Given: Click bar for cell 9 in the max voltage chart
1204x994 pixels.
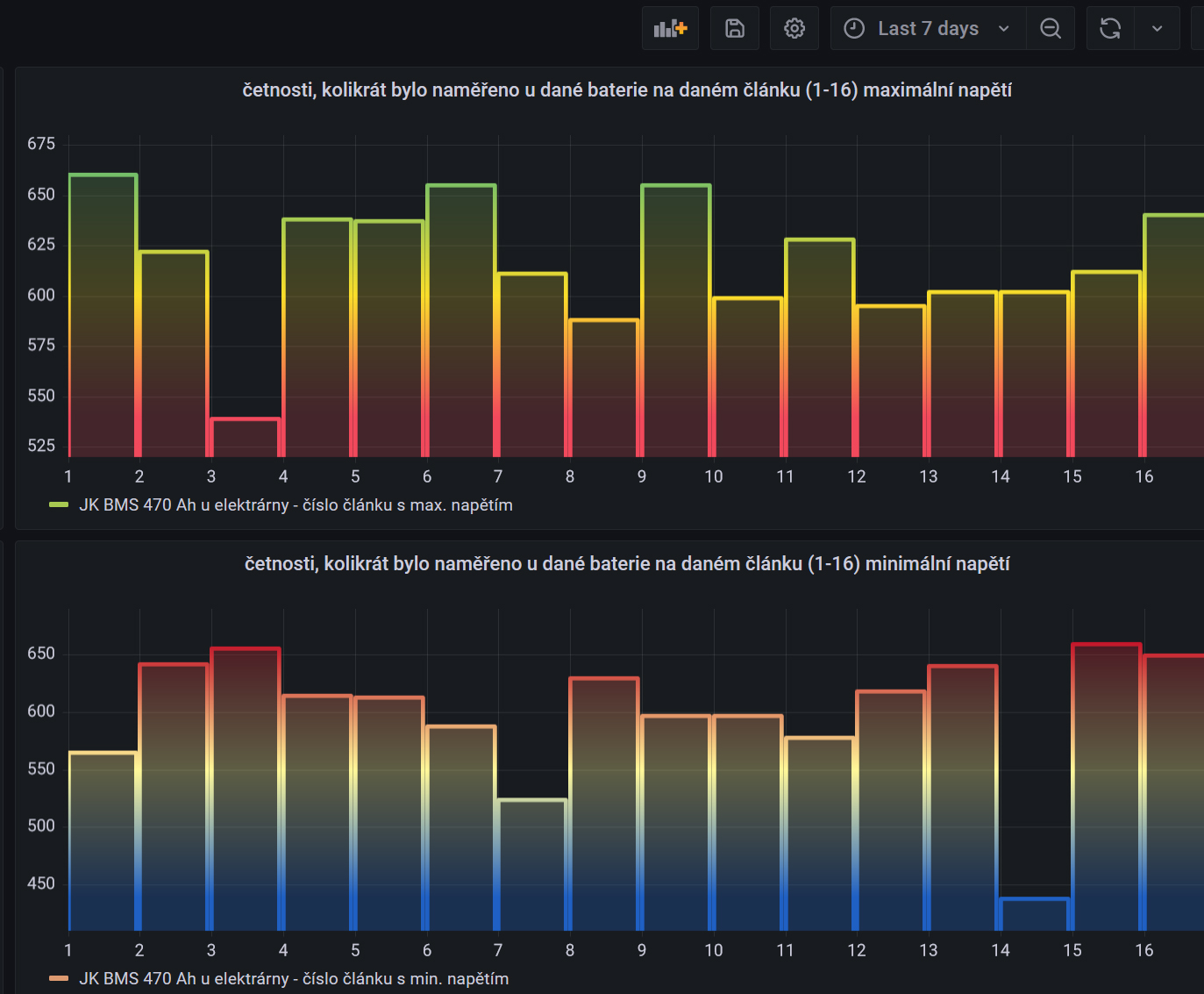Looking at the screenshot, I should coord(676,321).
